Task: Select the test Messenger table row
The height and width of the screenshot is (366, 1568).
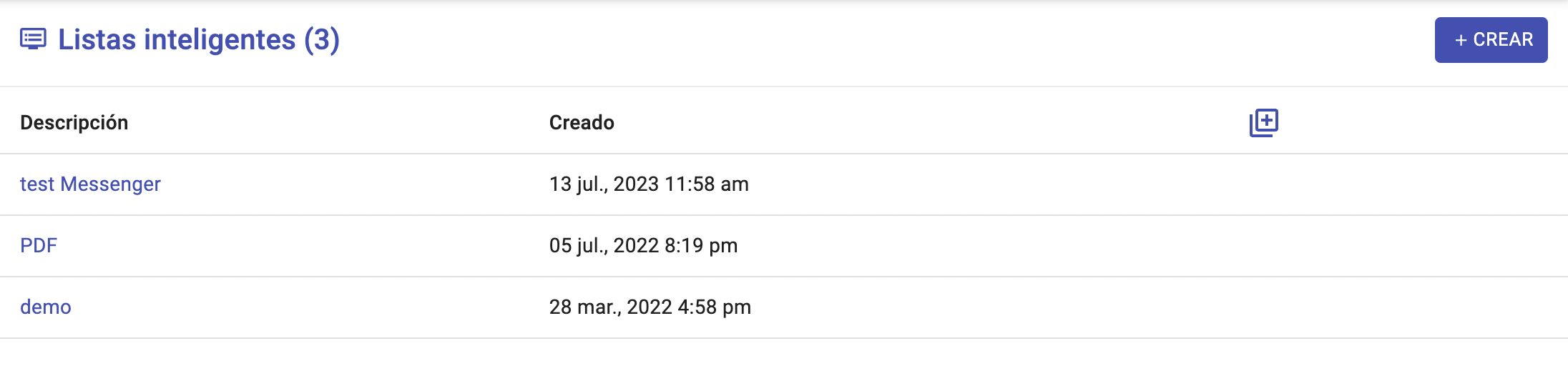Action: tap(1001, 184)
